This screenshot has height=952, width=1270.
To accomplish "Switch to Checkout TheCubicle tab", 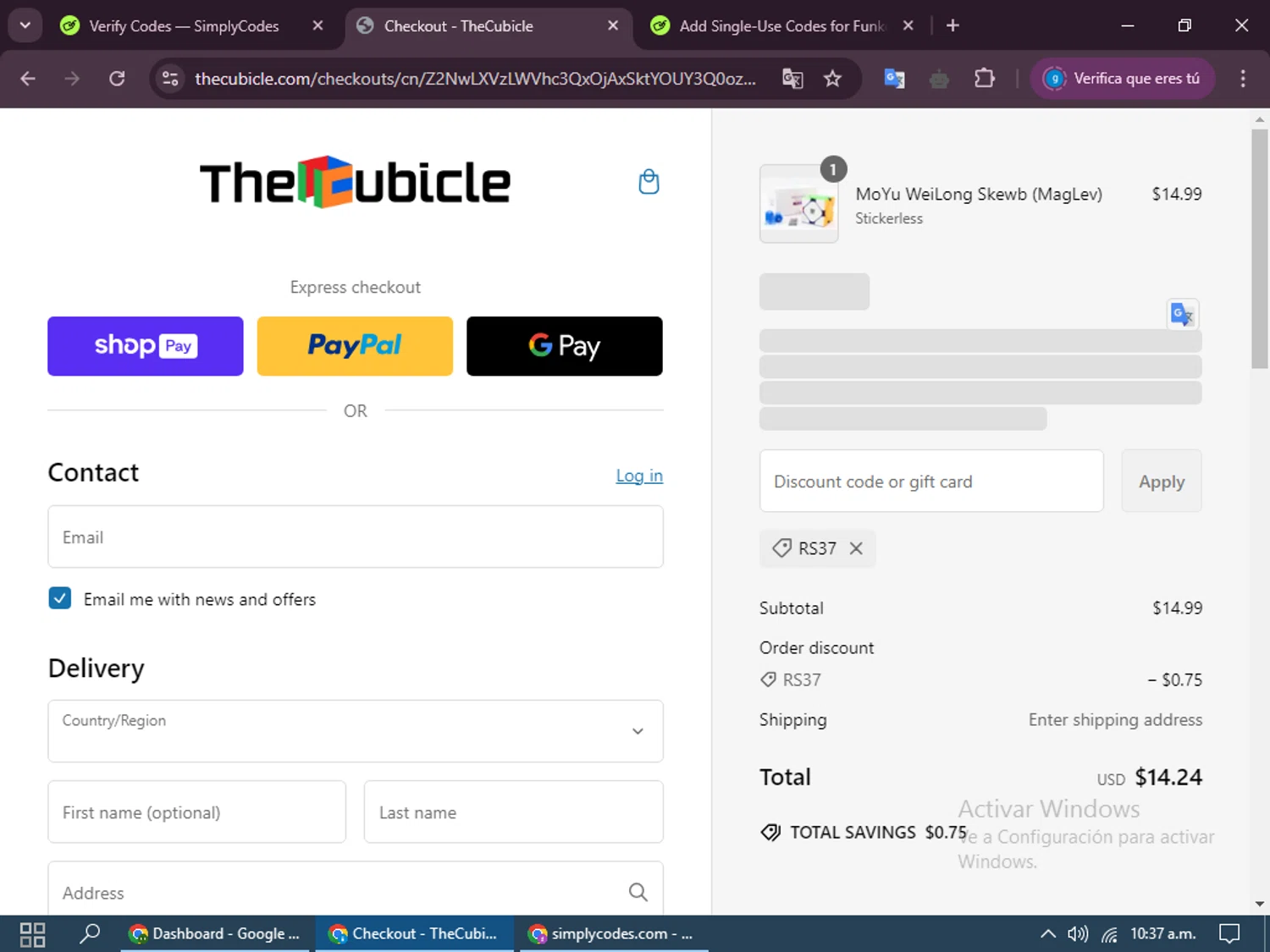I will click(x=487, y=25).
